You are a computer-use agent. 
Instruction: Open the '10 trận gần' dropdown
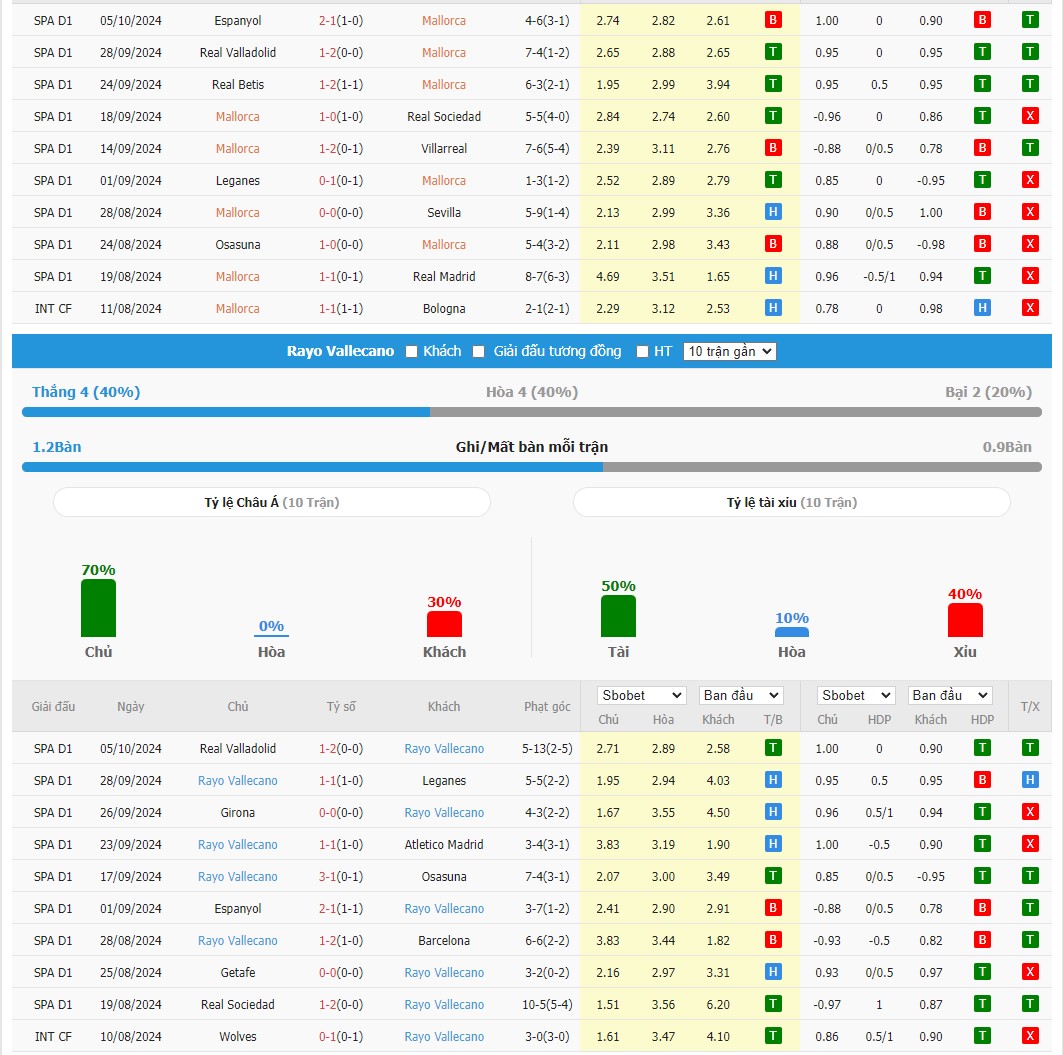coord(729,351)
